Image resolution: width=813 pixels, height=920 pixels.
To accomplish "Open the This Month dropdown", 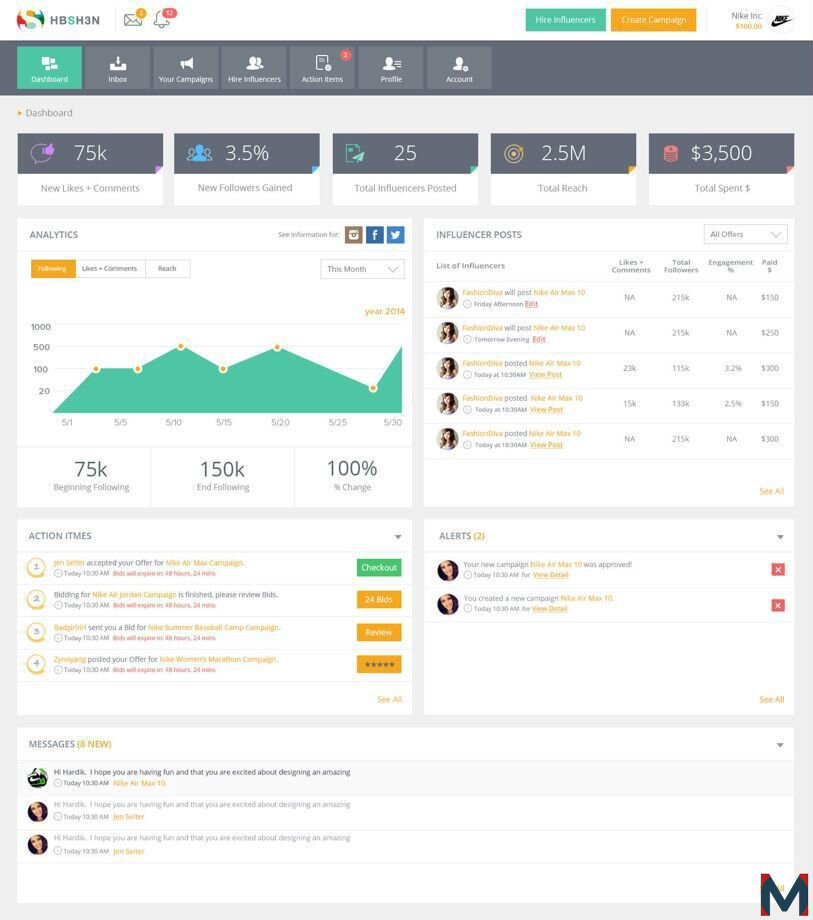I will (x=362, y=269).
